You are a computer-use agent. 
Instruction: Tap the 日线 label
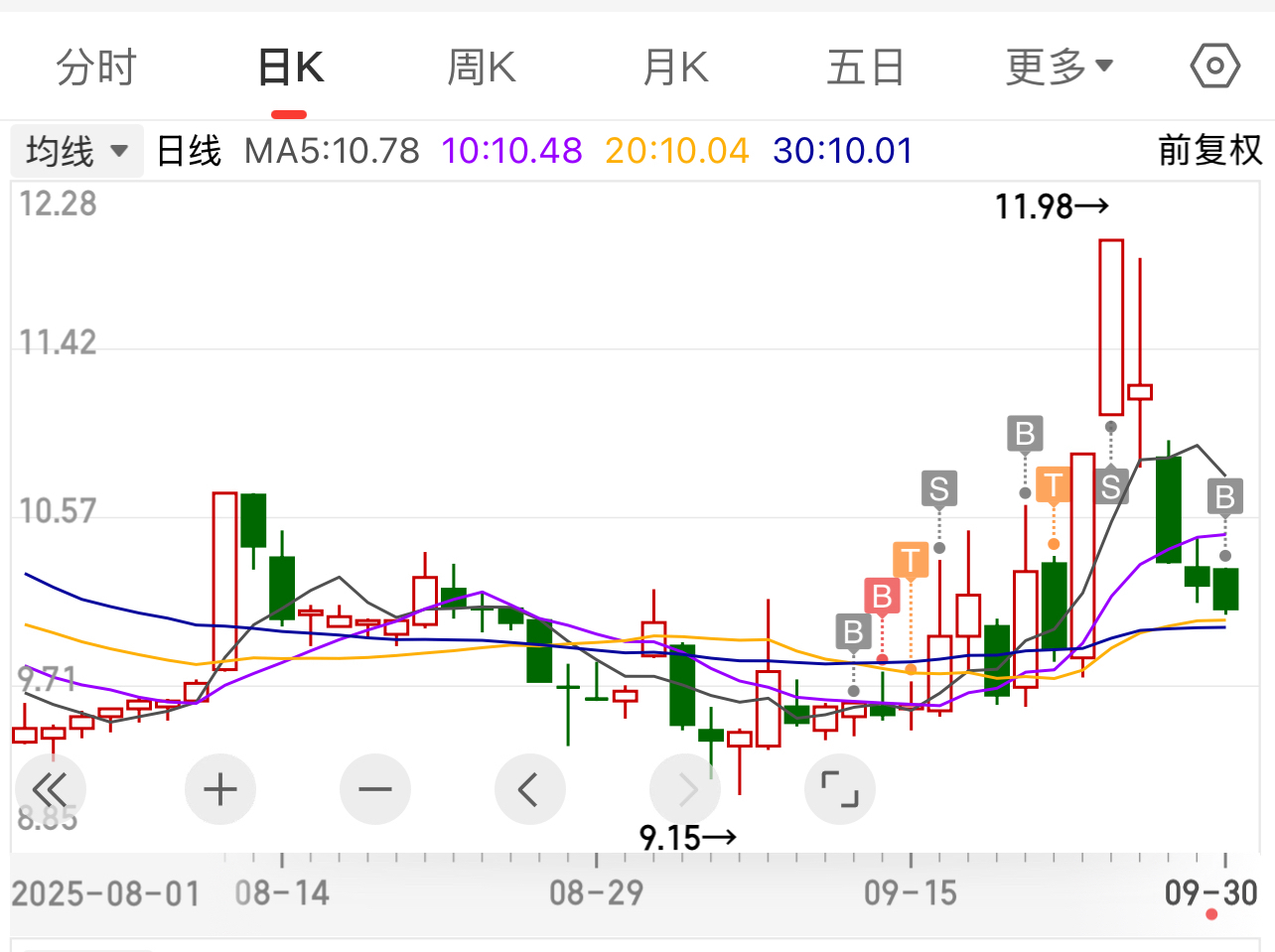coord(189,151)
